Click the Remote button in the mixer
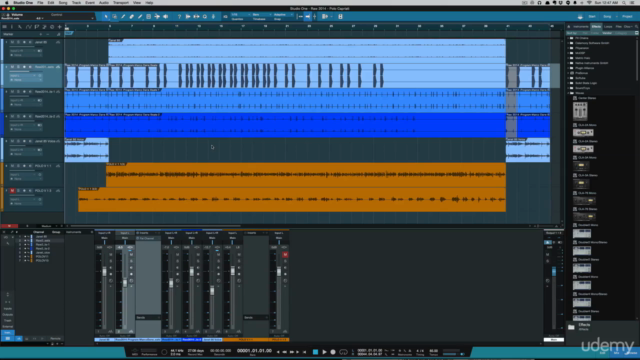This screenshot has width=640, height=360. pyautogui.click(x=55, y=338)
